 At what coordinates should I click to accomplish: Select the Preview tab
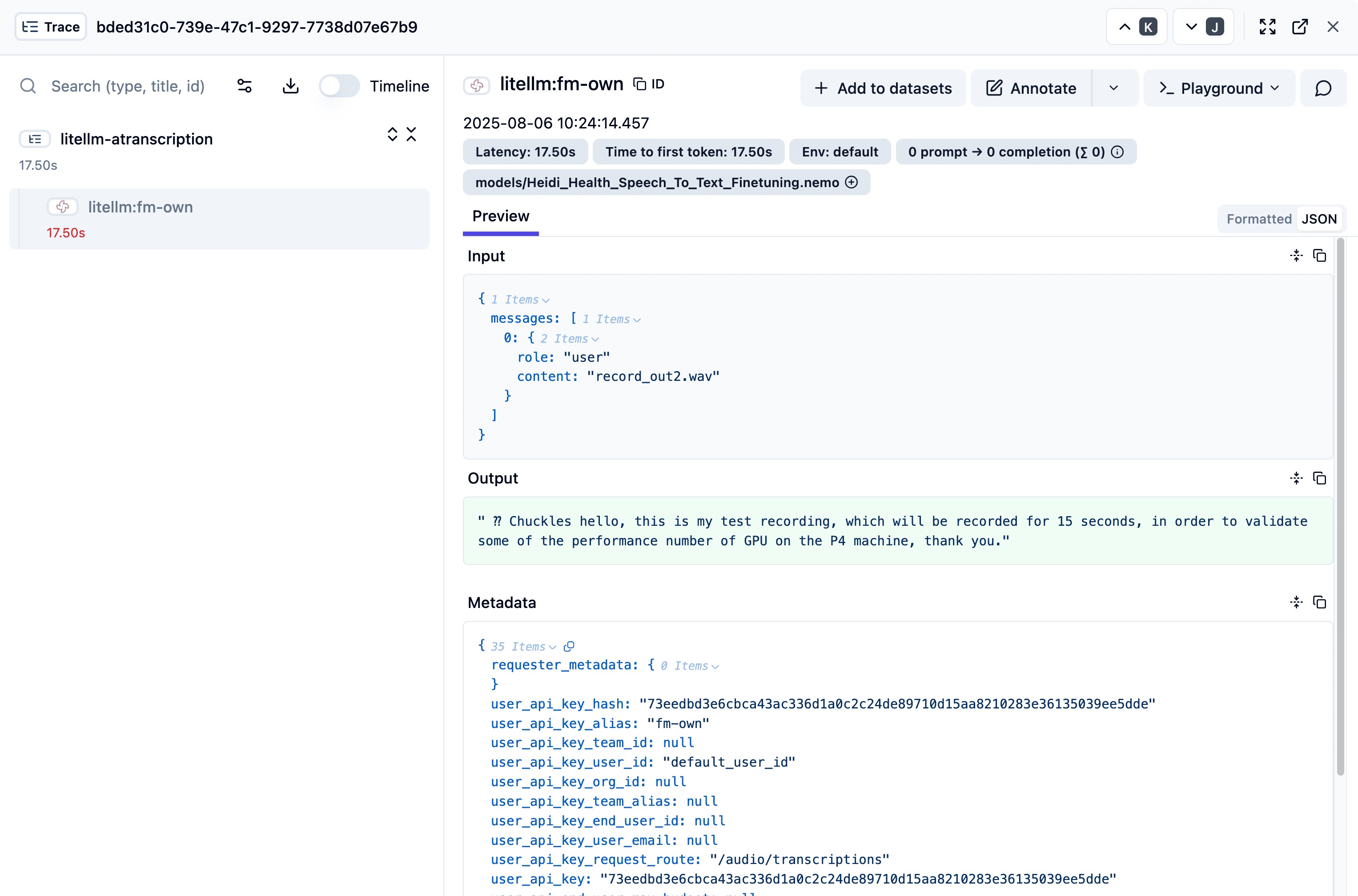(501, 216)
